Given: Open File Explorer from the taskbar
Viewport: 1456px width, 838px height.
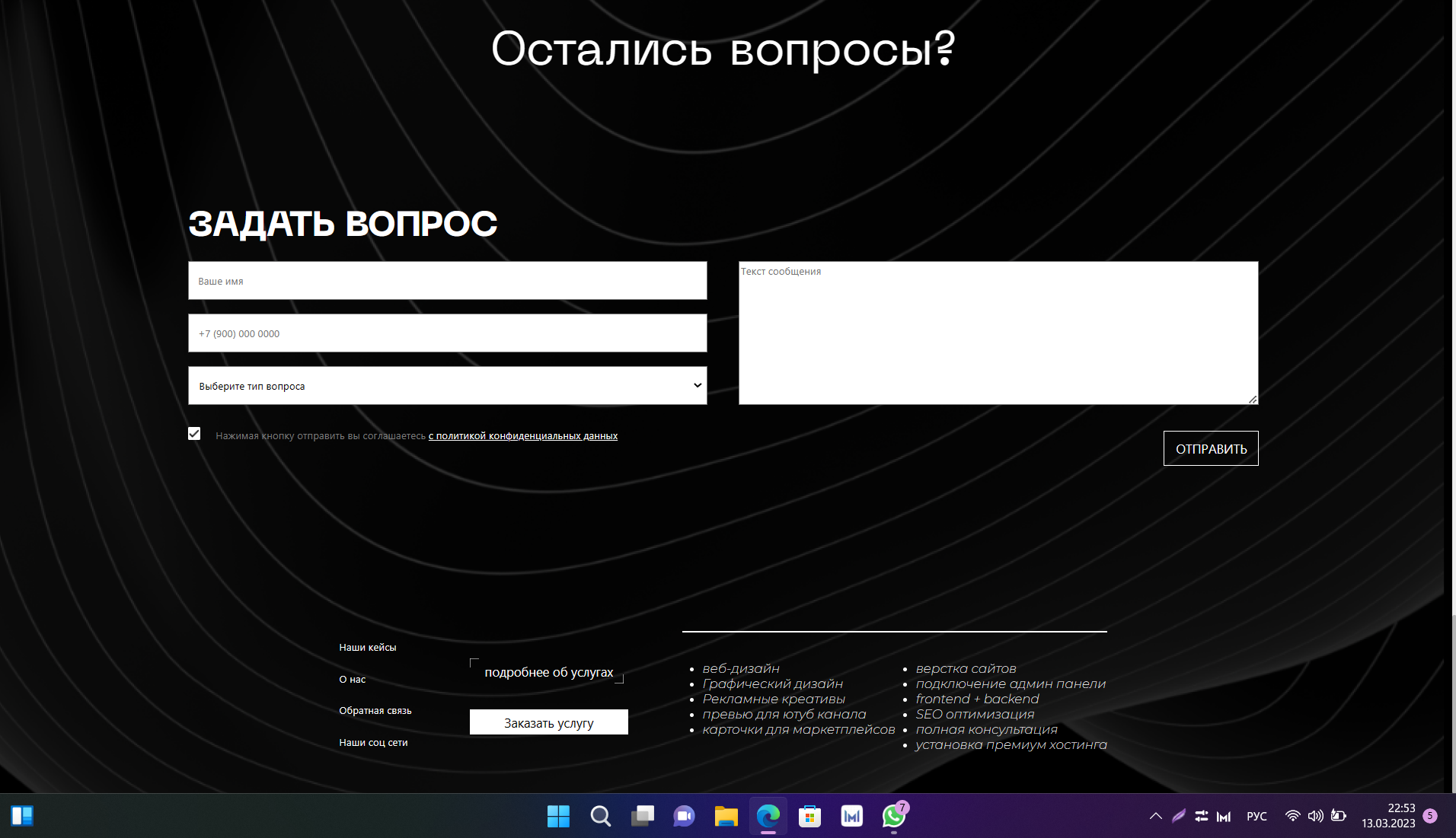Looking at the screenshot, I should click(x=725, y=816).
